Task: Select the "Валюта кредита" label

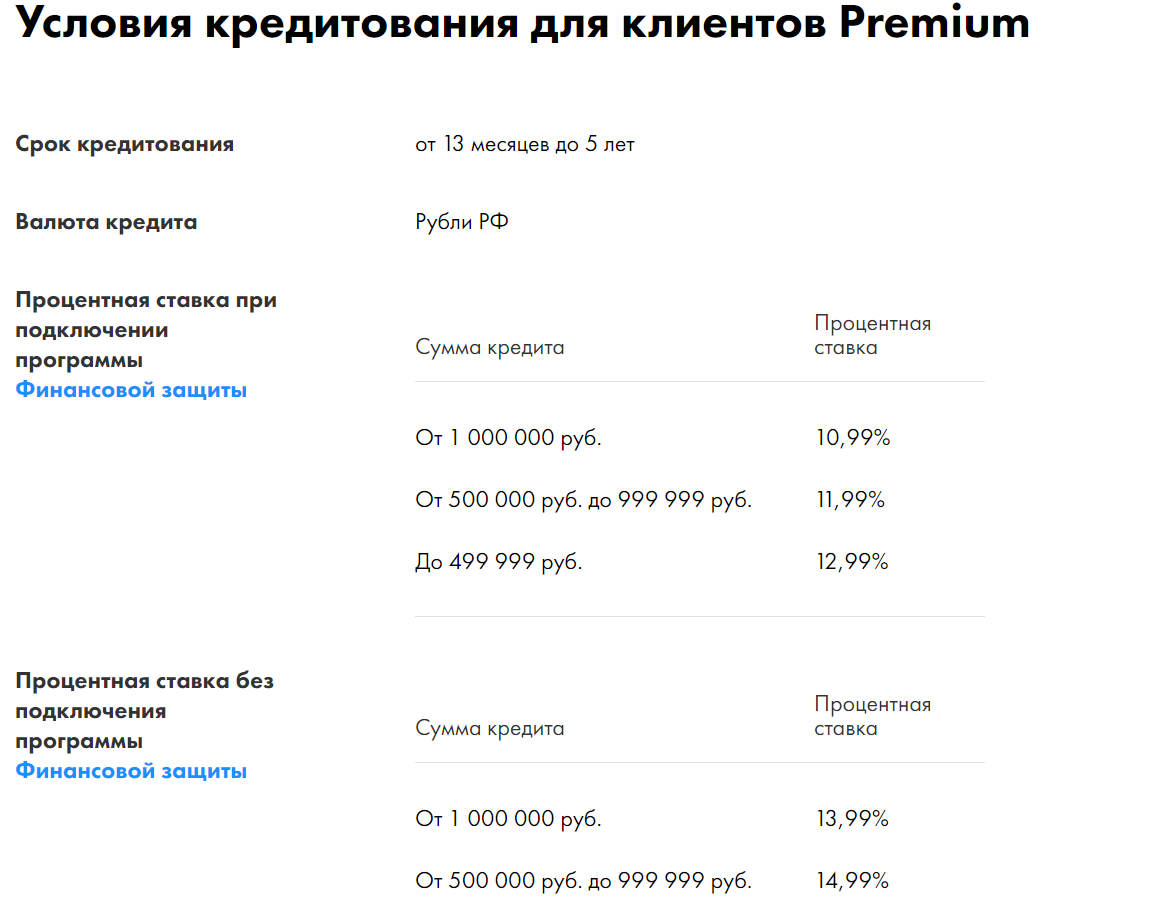Action: click(107, 222)
